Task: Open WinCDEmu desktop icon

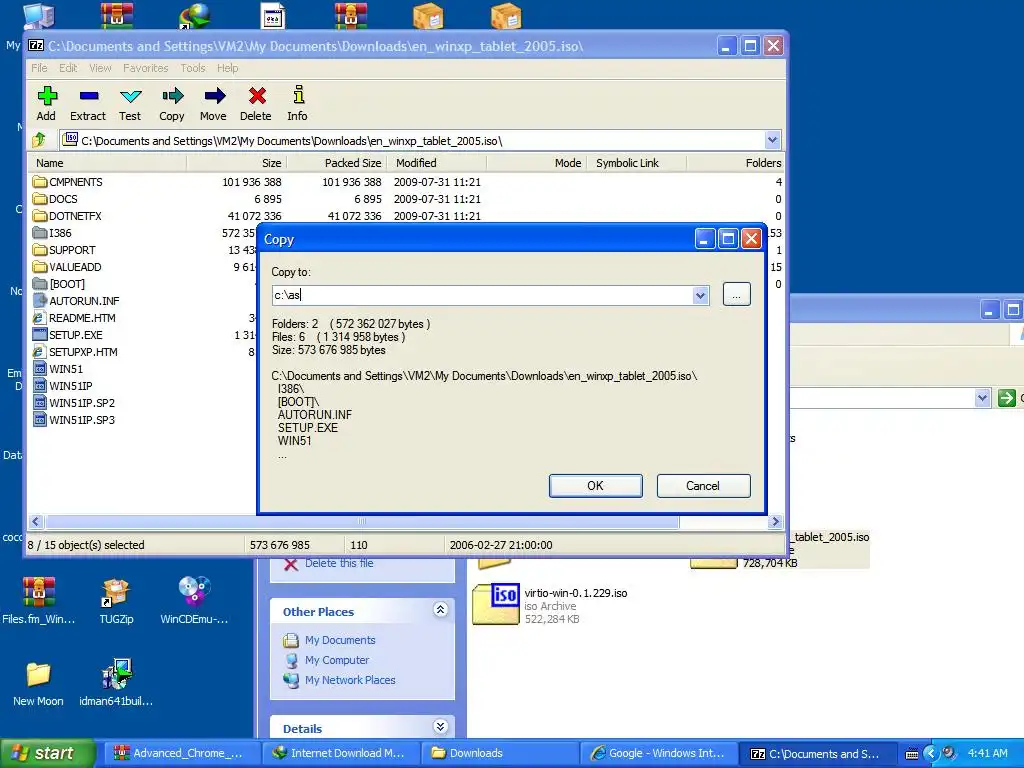Action: click(x=194, y=600)
